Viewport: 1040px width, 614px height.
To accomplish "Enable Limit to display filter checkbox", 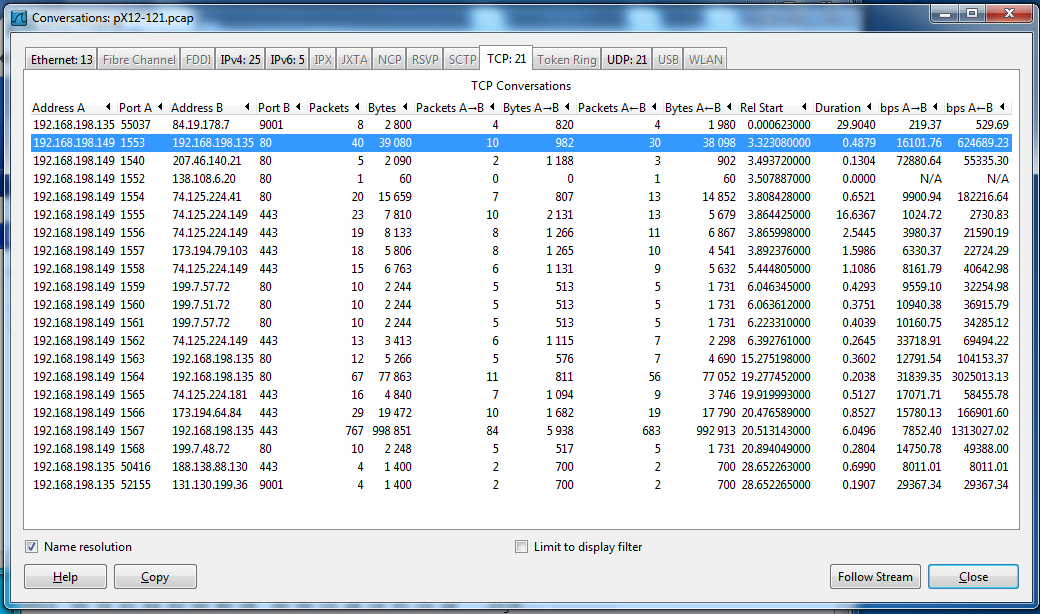I will point(521,547).
